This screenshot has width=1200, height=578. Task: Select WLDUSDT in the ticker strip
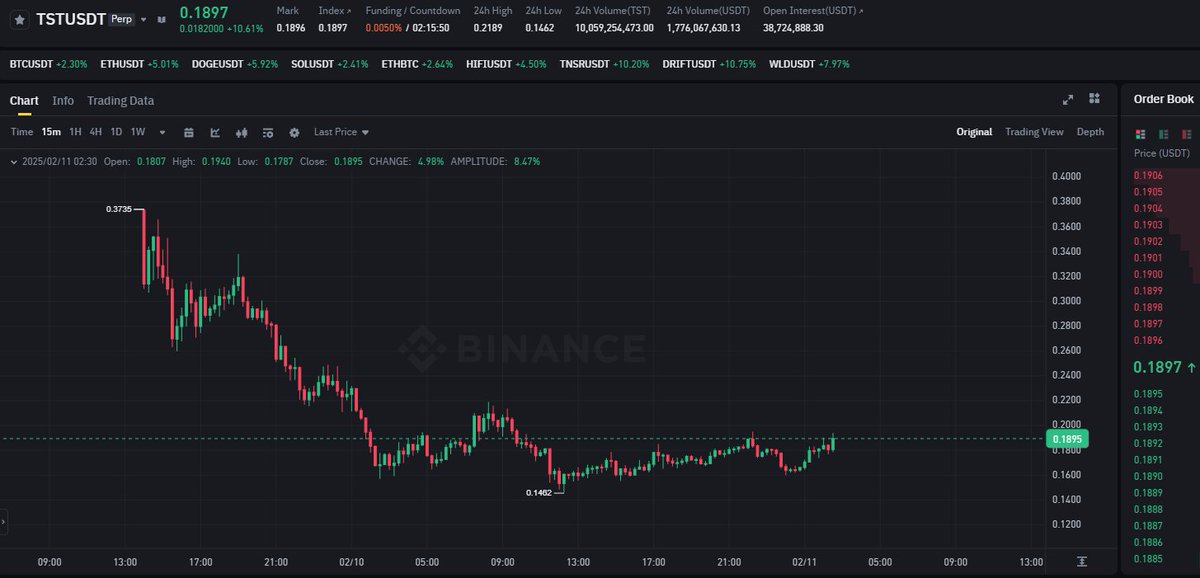(809, 64)
